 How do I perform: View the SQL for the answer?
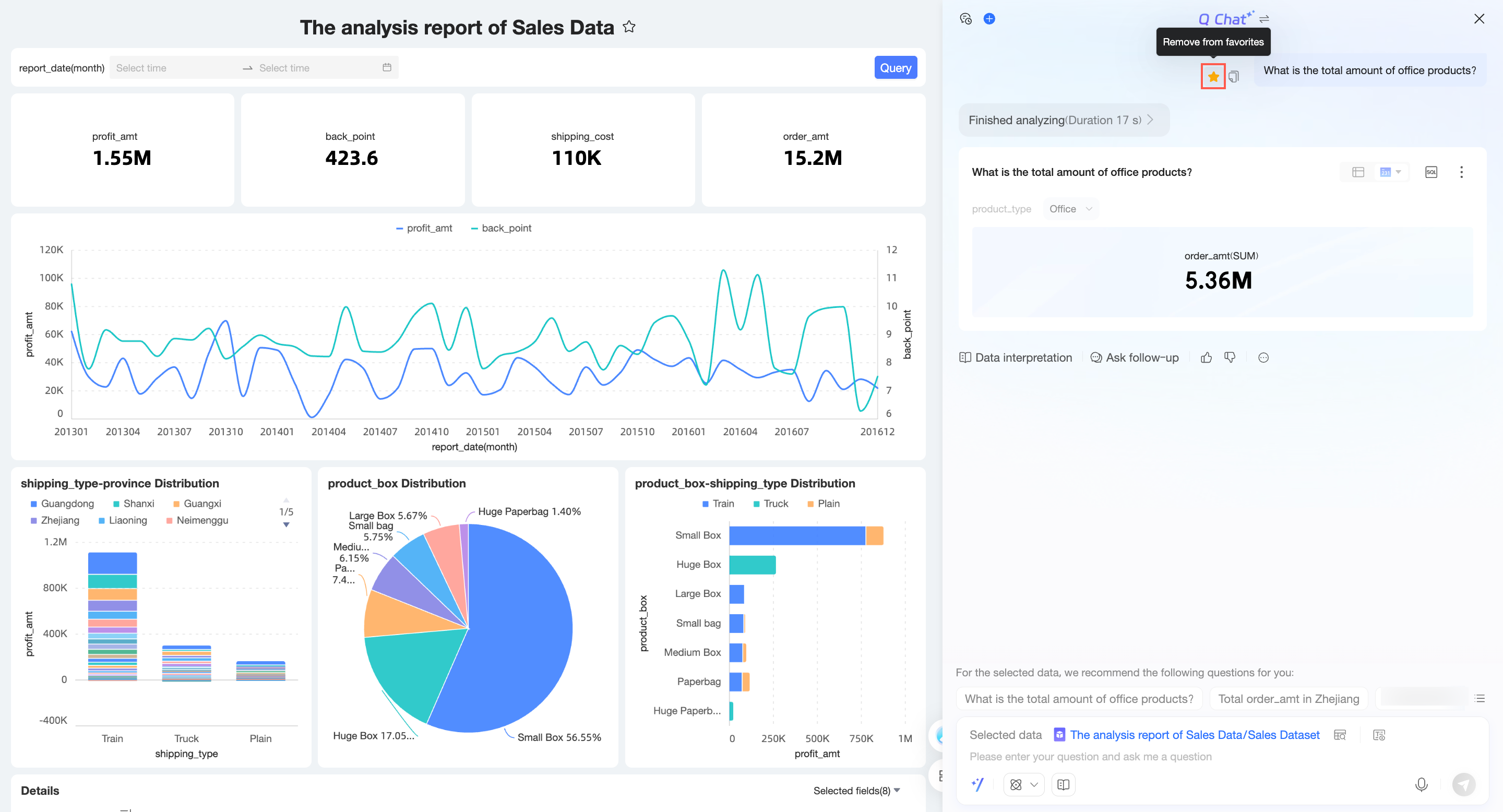1430,172
